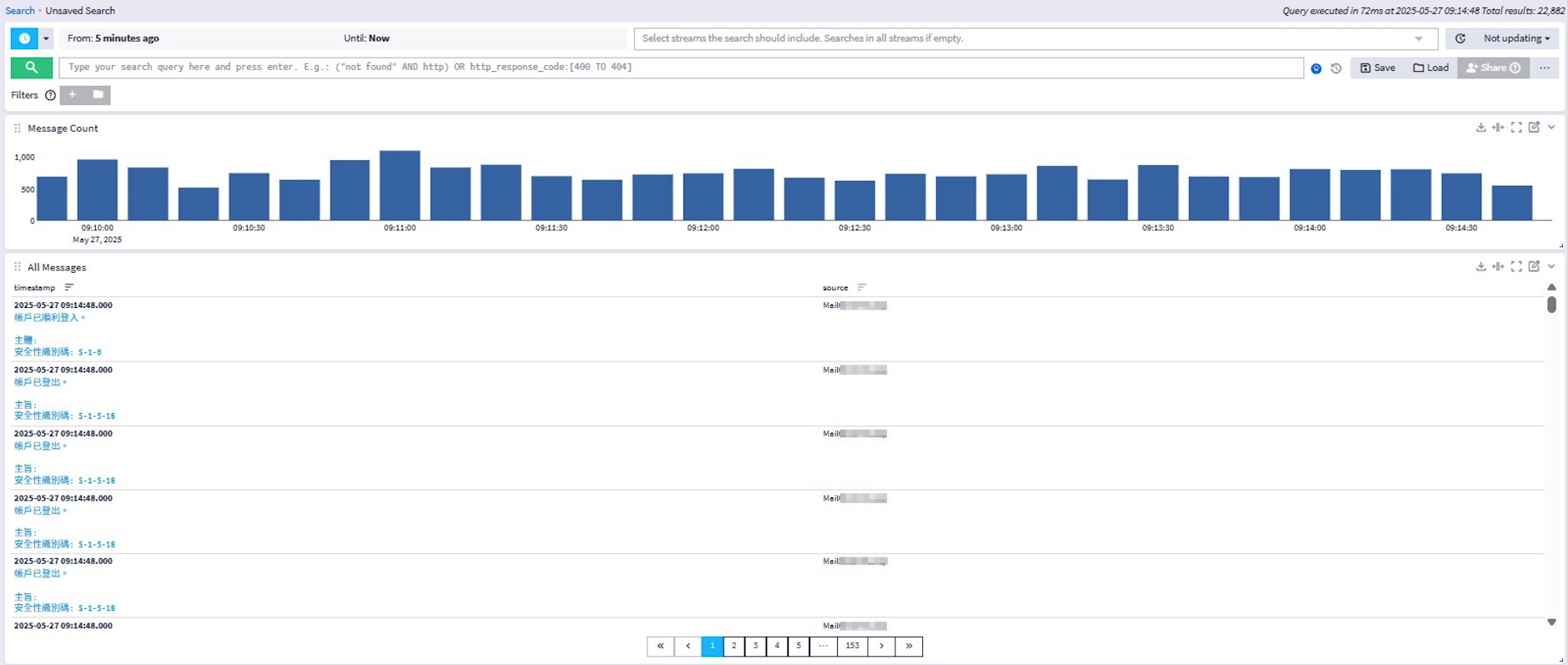The height and width of the screenshot is (665, 1568).
Task: Open Message Count widget in fullscreen
Action: pos(1516,128)
